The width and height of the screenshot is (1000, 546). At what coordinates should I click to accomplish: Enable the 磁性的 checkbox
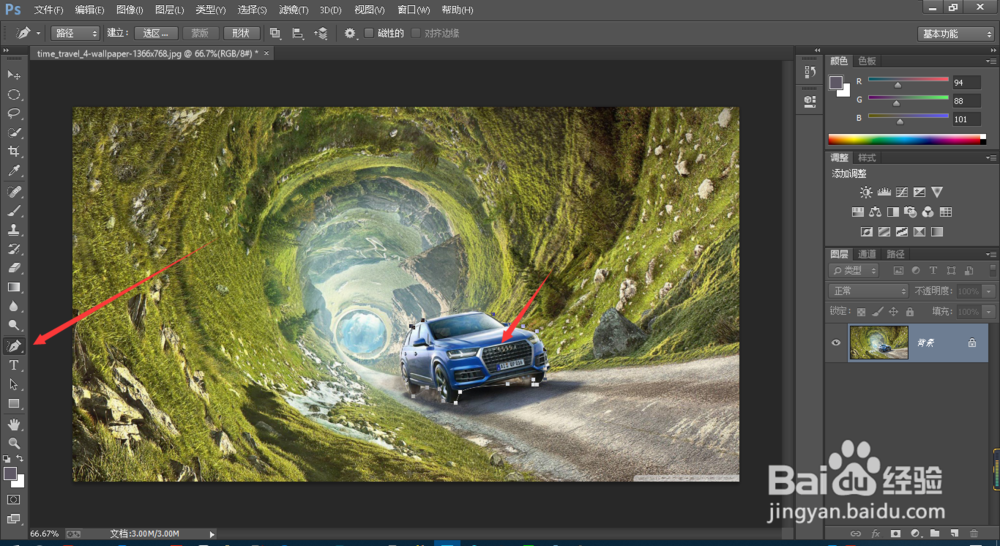369,33
